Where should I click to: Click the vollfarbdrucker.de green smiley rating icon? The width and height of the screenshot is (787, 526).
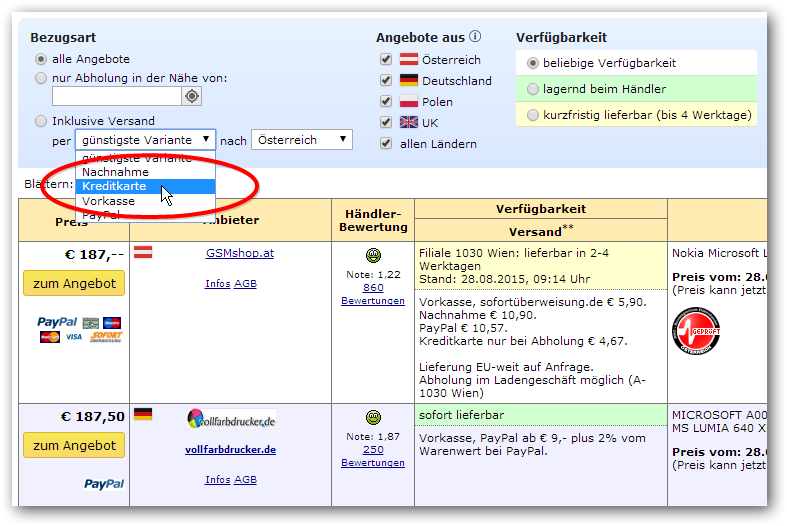coord(373,417)
